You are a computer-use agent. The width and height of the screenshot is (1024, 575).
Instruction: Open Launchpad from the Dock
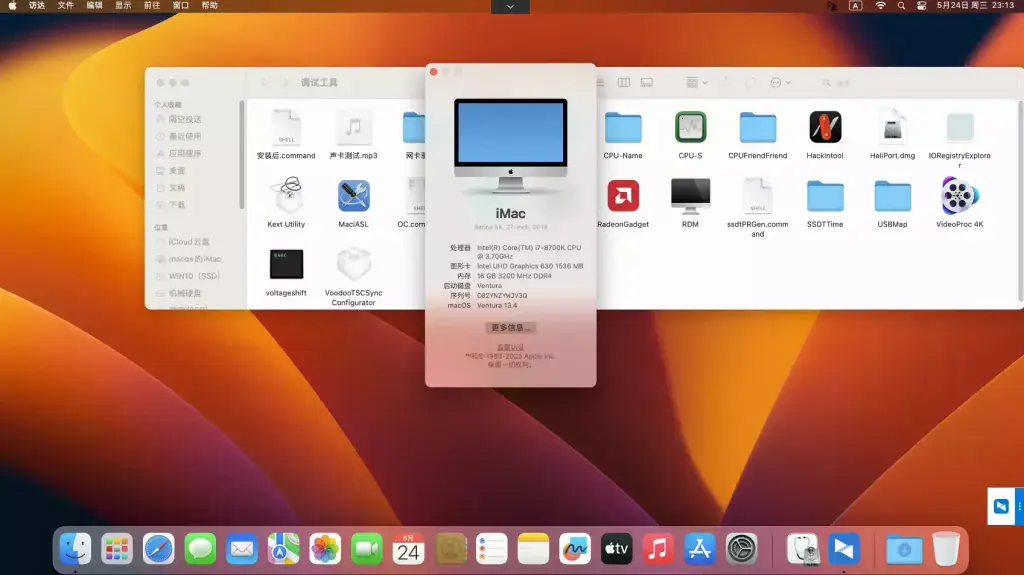(x=117, y=549)
